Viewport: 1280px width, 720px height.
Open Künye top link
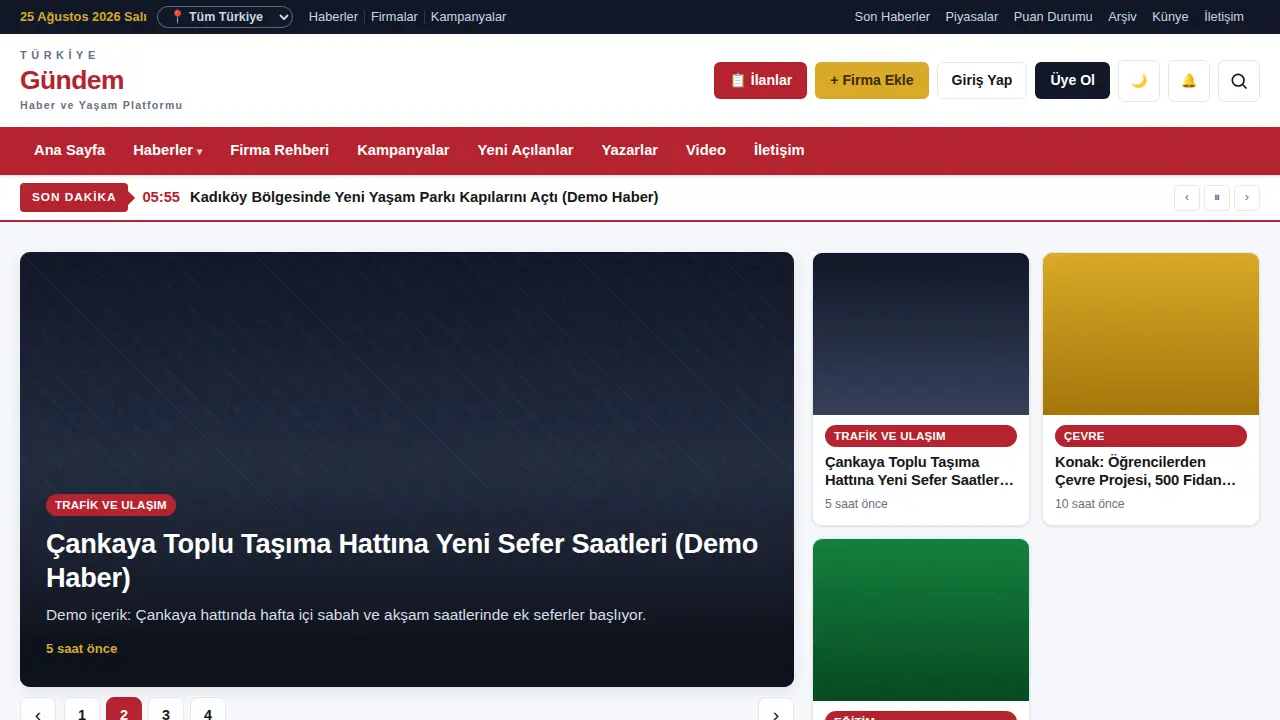pyautogui.click(x=1170, y=17)
